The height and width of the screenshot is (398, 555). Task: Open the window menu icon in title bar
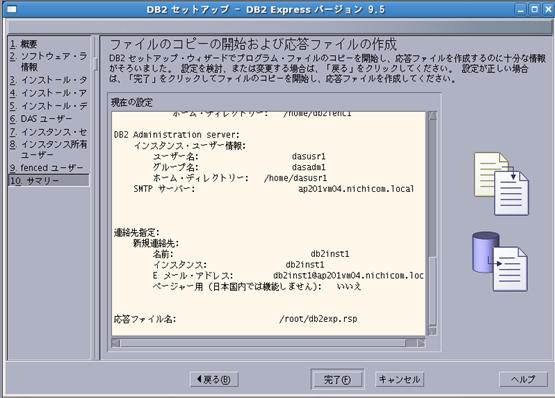click(x=11, y=9)
